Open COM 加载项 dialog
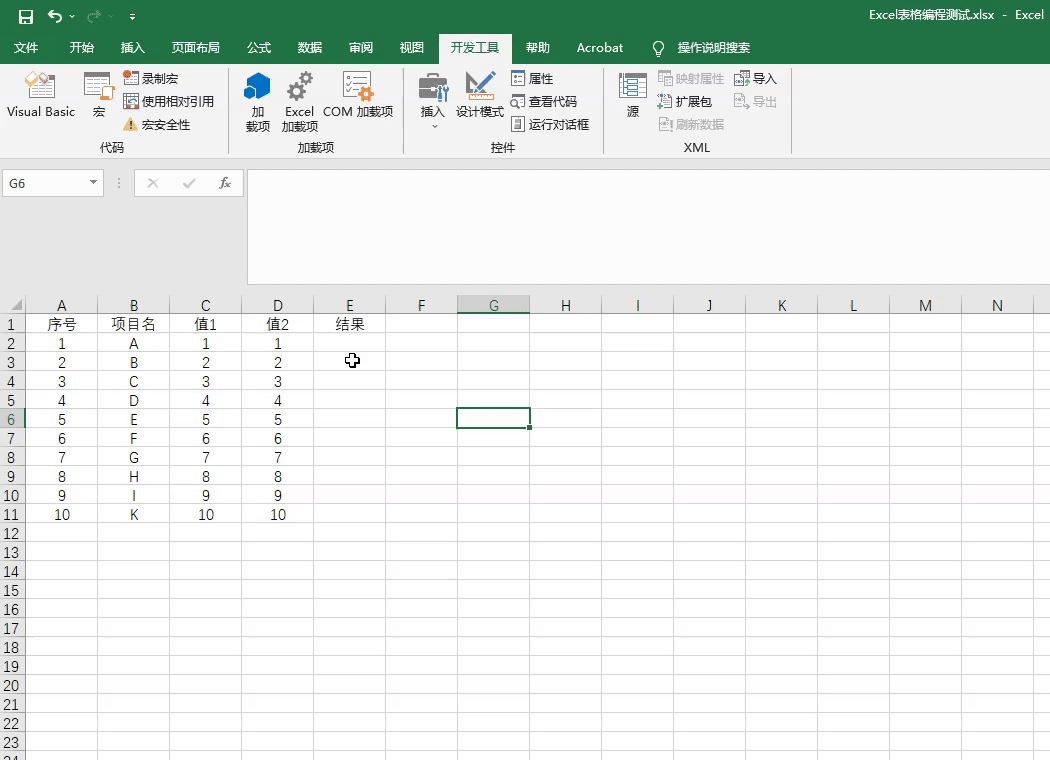1050x760 pixels. point(358,95)
